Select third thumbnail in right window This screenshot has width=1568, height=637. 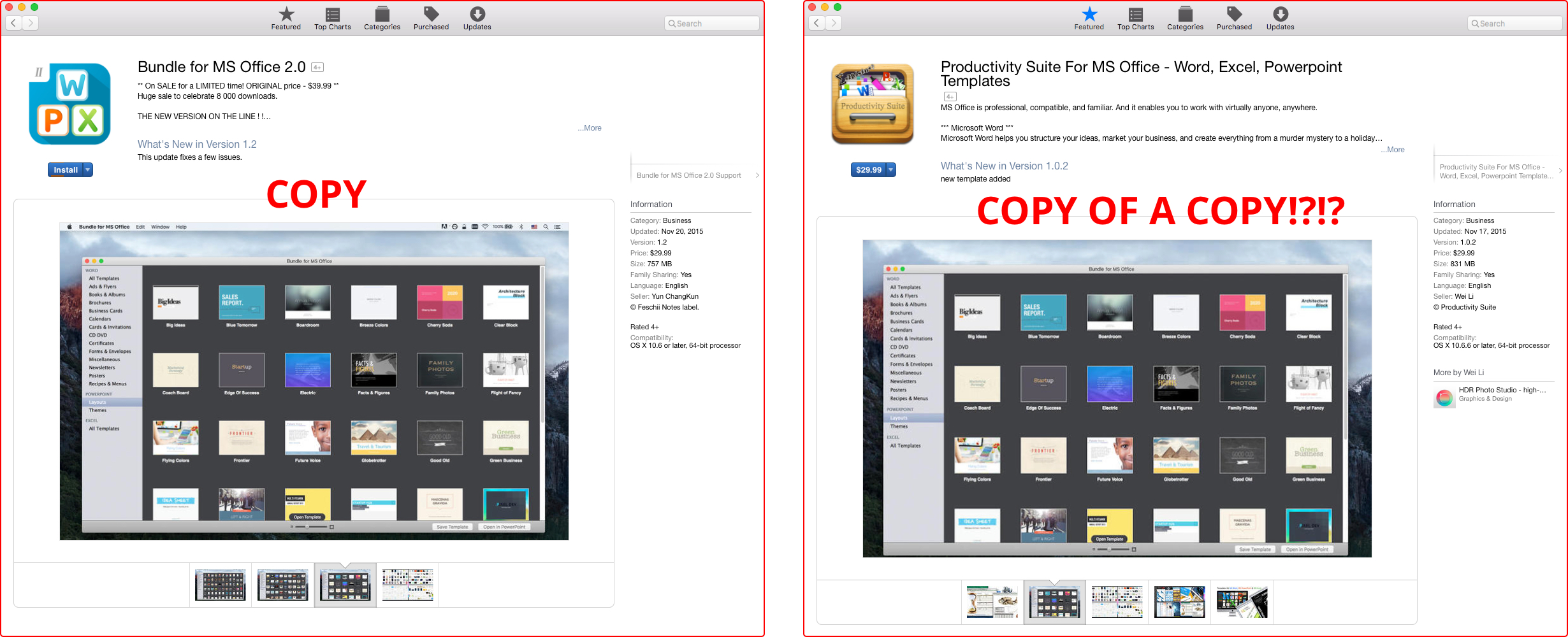1117,602
